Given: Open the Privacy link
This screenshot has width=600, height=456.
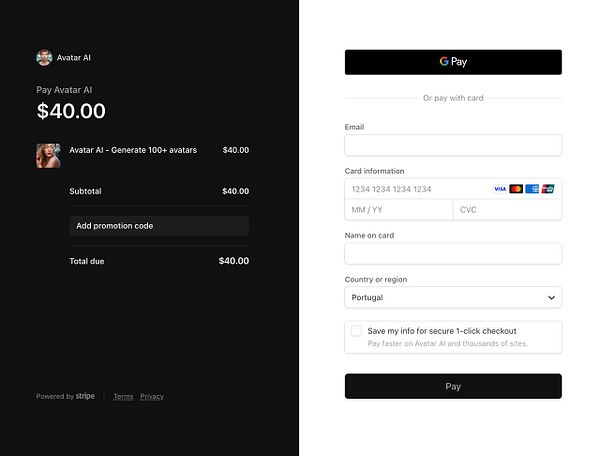Looking at the screenshot, I should click(152, 397).
